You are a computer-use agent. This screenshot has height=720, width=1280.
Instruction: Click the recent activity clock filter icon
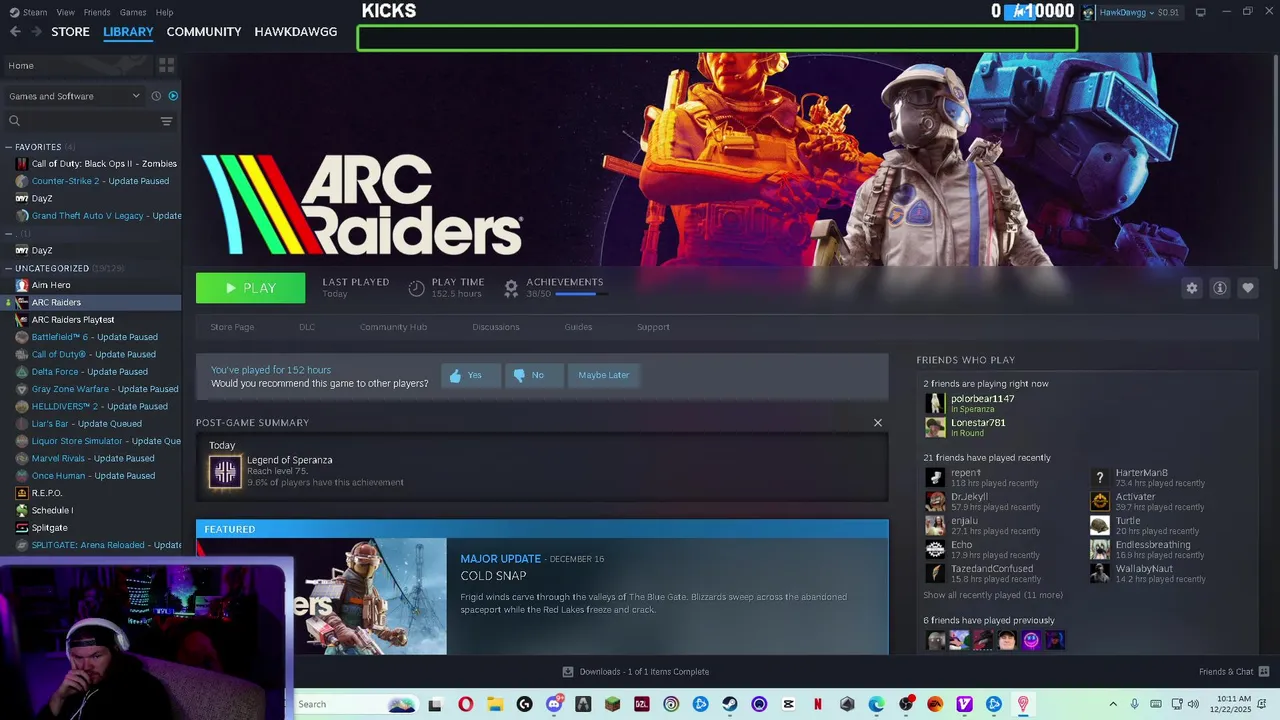click(156, 96)
